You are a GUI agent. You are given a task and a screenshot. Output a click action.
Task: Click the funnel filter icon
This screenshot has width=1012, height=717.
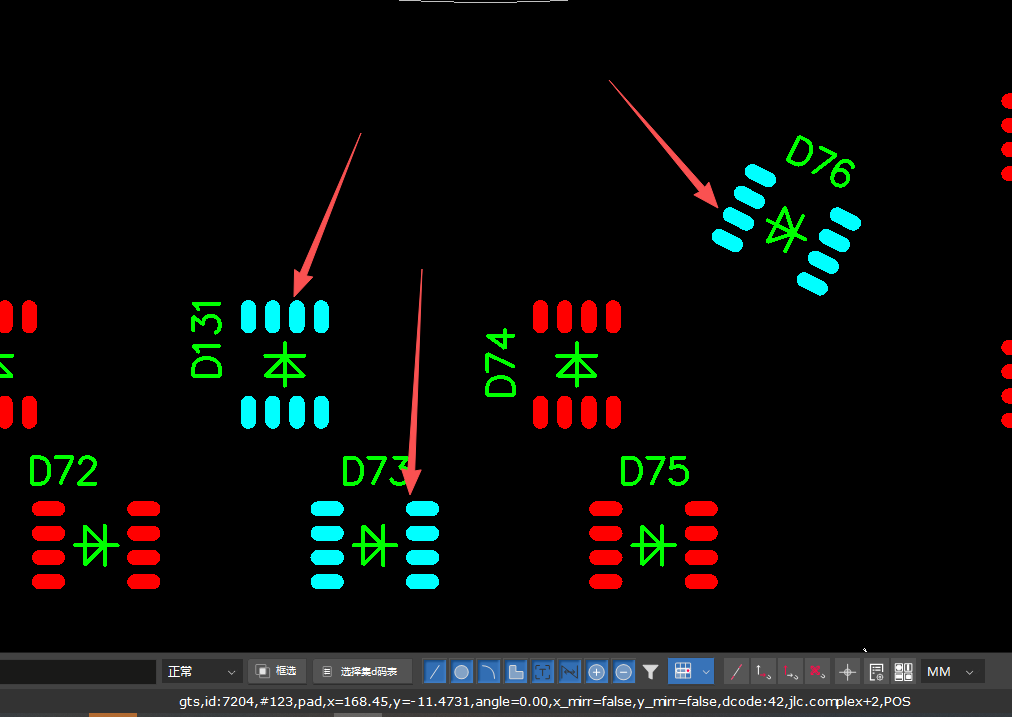tap(650, 671)
